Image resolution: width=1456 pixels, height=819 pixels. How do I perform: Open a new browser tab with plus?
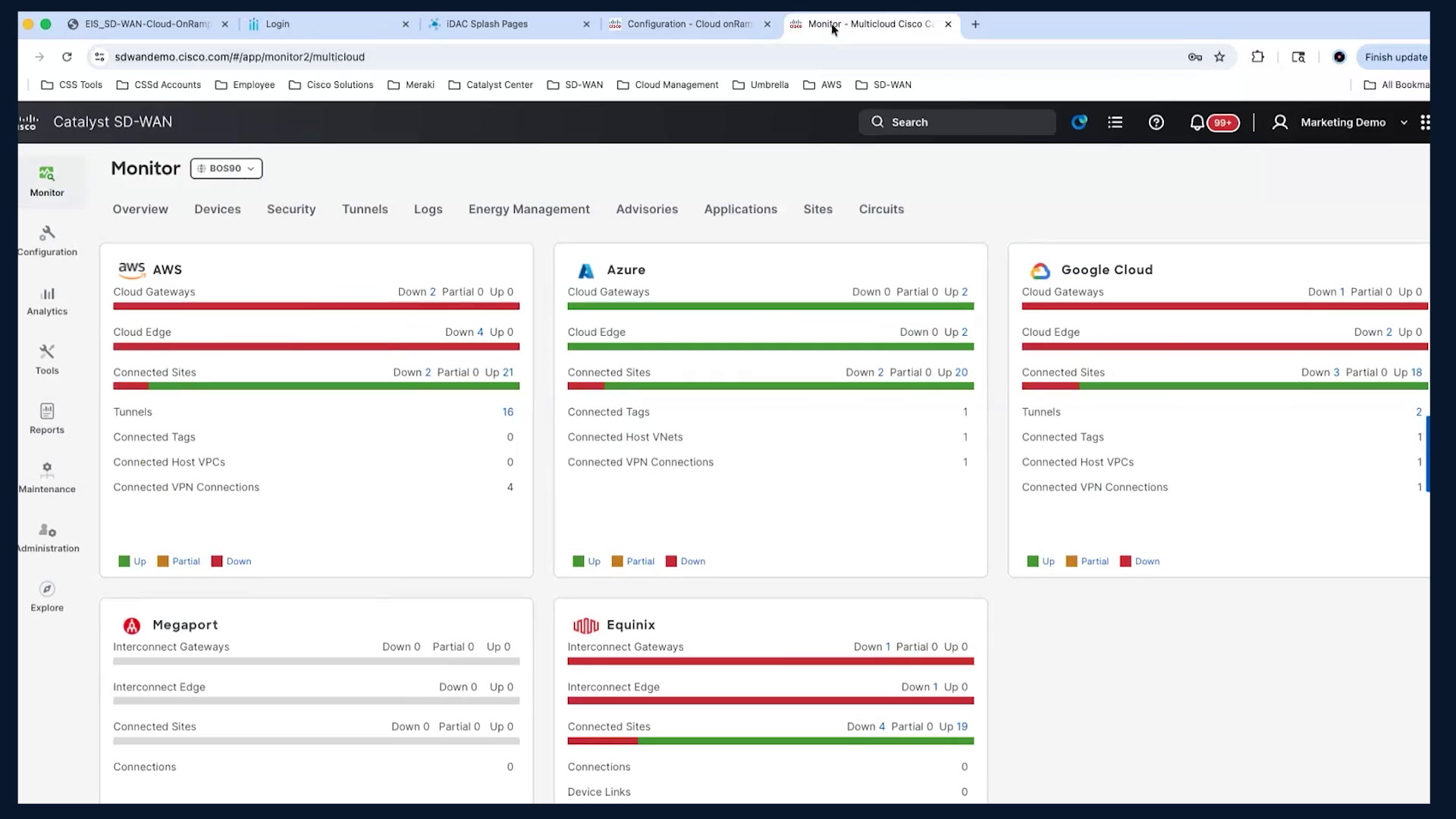tap(975, 24)
